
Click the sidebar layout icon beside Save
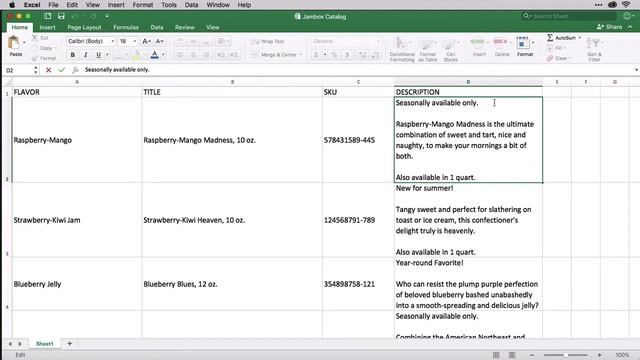pos(48,16)
